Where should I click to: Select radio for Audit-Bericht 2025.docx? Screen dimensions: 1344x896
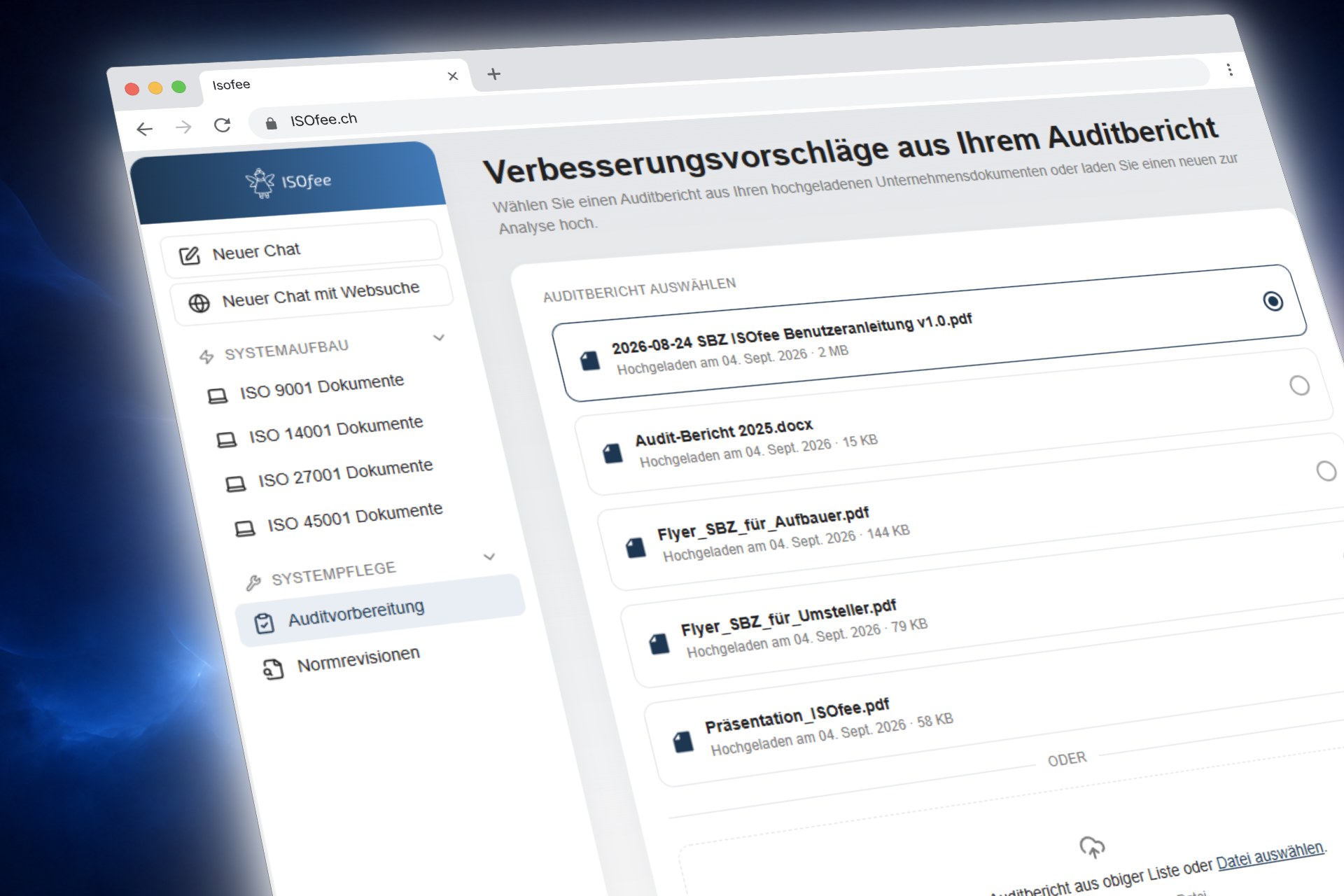[1299, 386]
